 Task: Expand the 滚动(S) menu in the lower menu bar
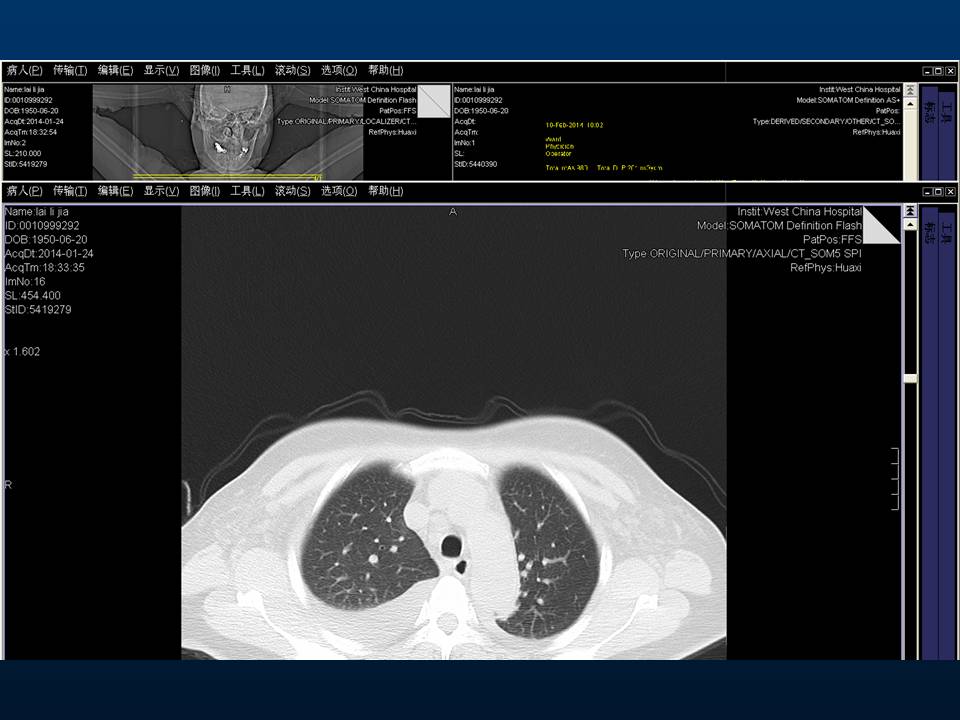click(x=292, y=190)
